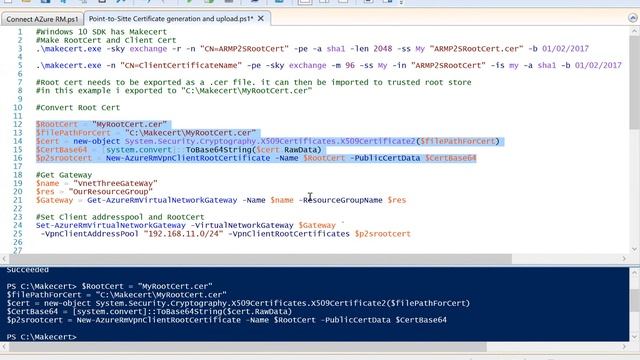Click the comment "#Get Gateway"
The height and width of the screenshot is (360, 640).
point(64,175)
